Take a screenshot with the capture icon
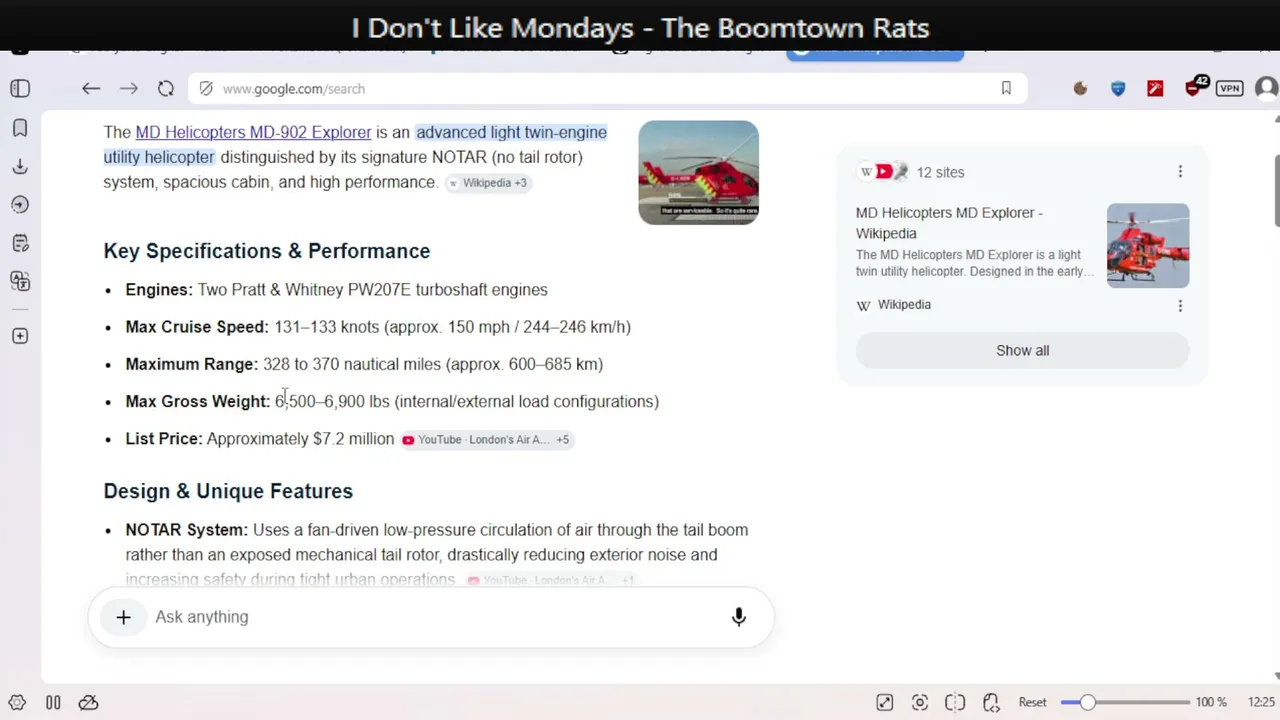 pos(920,703)
